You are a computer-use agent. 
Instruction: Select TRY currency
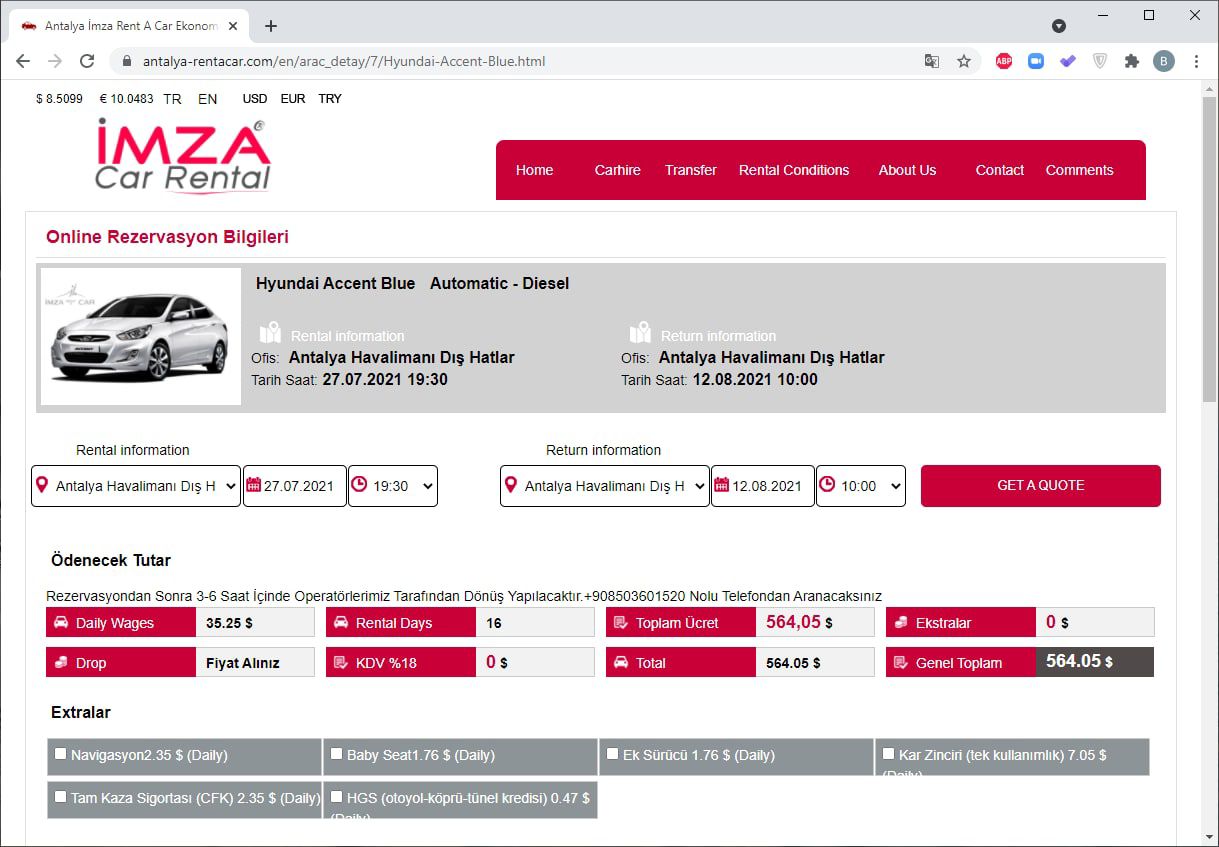point(330,99)
